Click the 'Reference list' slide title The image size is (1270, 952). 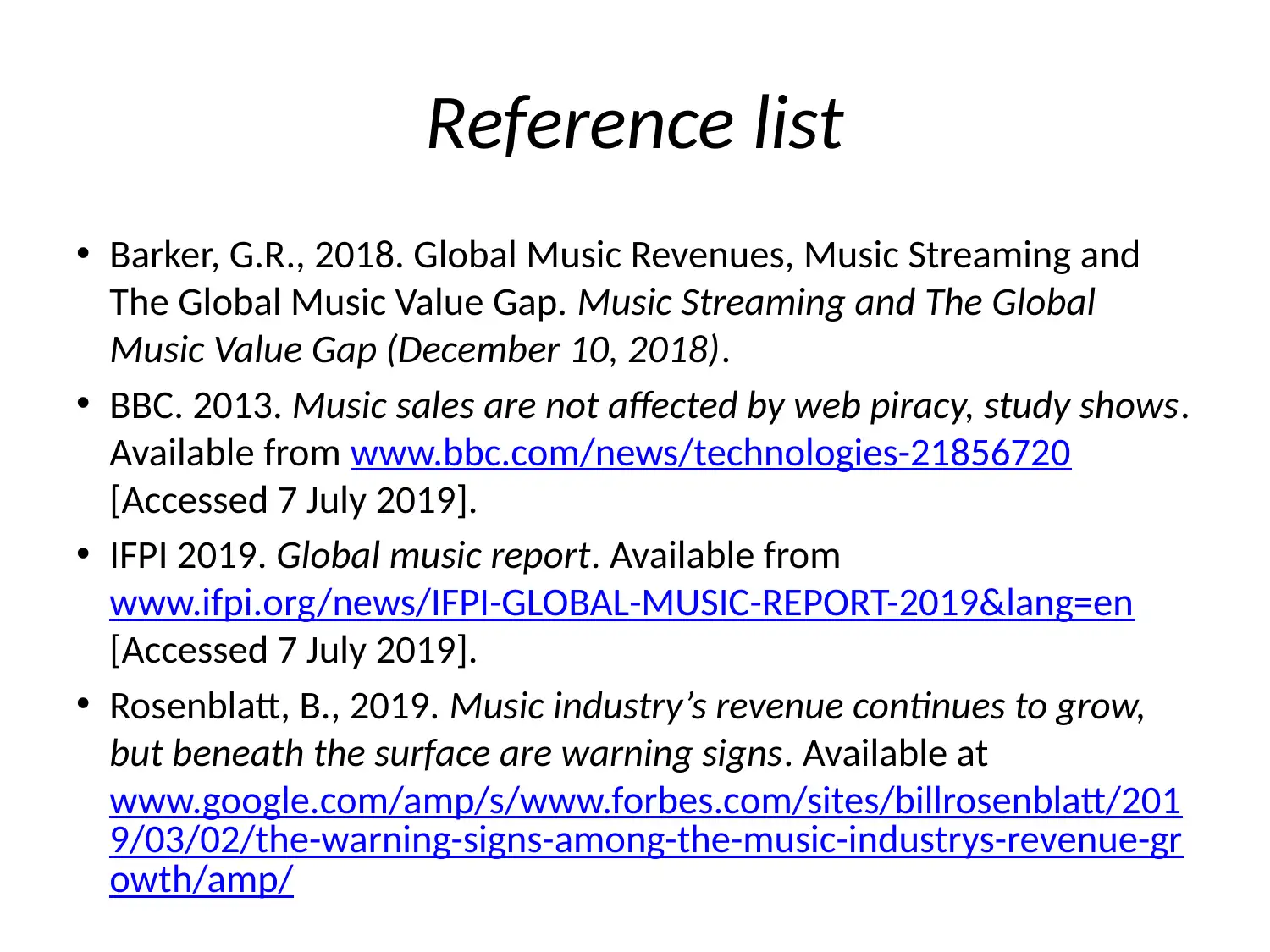[635, 124]
